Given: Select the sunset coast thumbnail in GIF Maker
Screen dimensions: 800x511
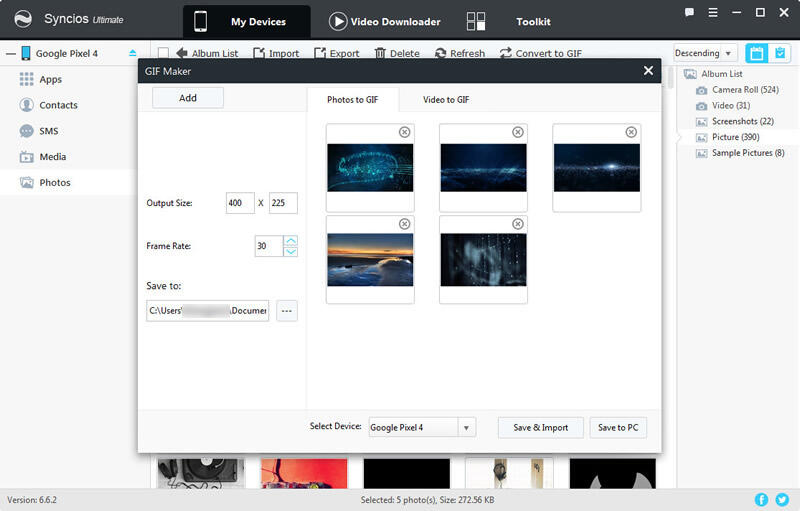Looking at the screenshot, I should [x=370, y=260].
